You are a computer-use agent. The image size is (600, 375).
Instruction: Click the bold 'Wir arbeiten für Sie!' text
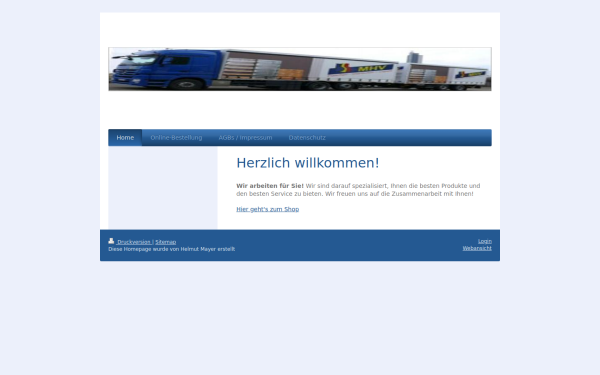[270, 186]
